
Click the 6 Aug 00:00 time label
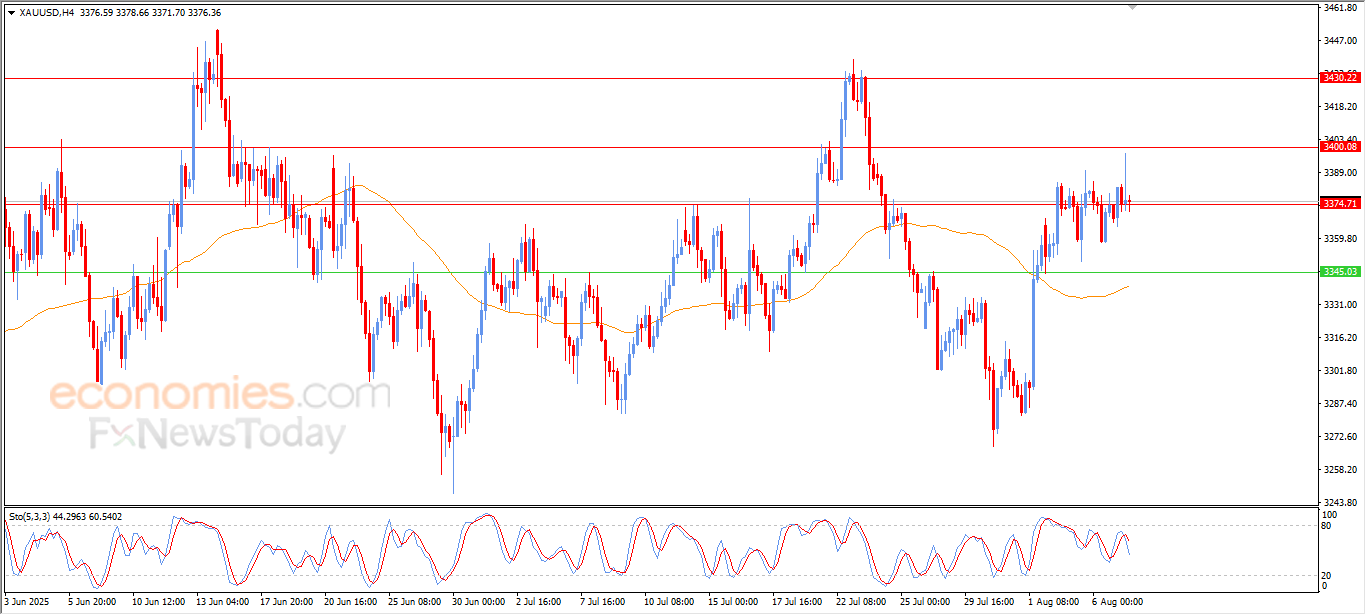[x=1118, y=602]
